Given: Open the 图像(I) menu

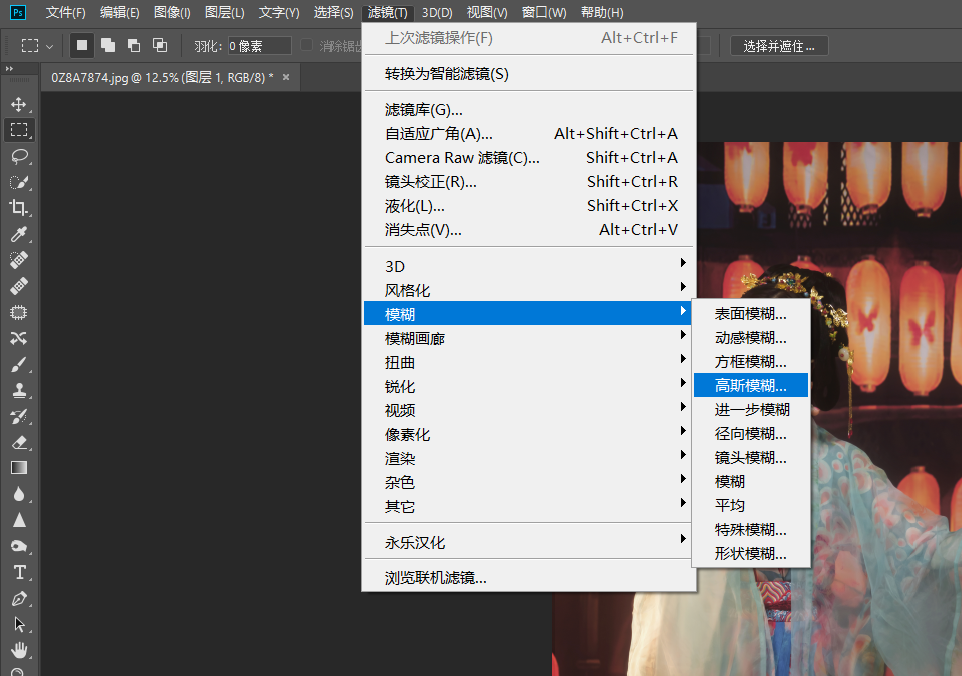Looking at the screenshot, I should pos(172,12).
